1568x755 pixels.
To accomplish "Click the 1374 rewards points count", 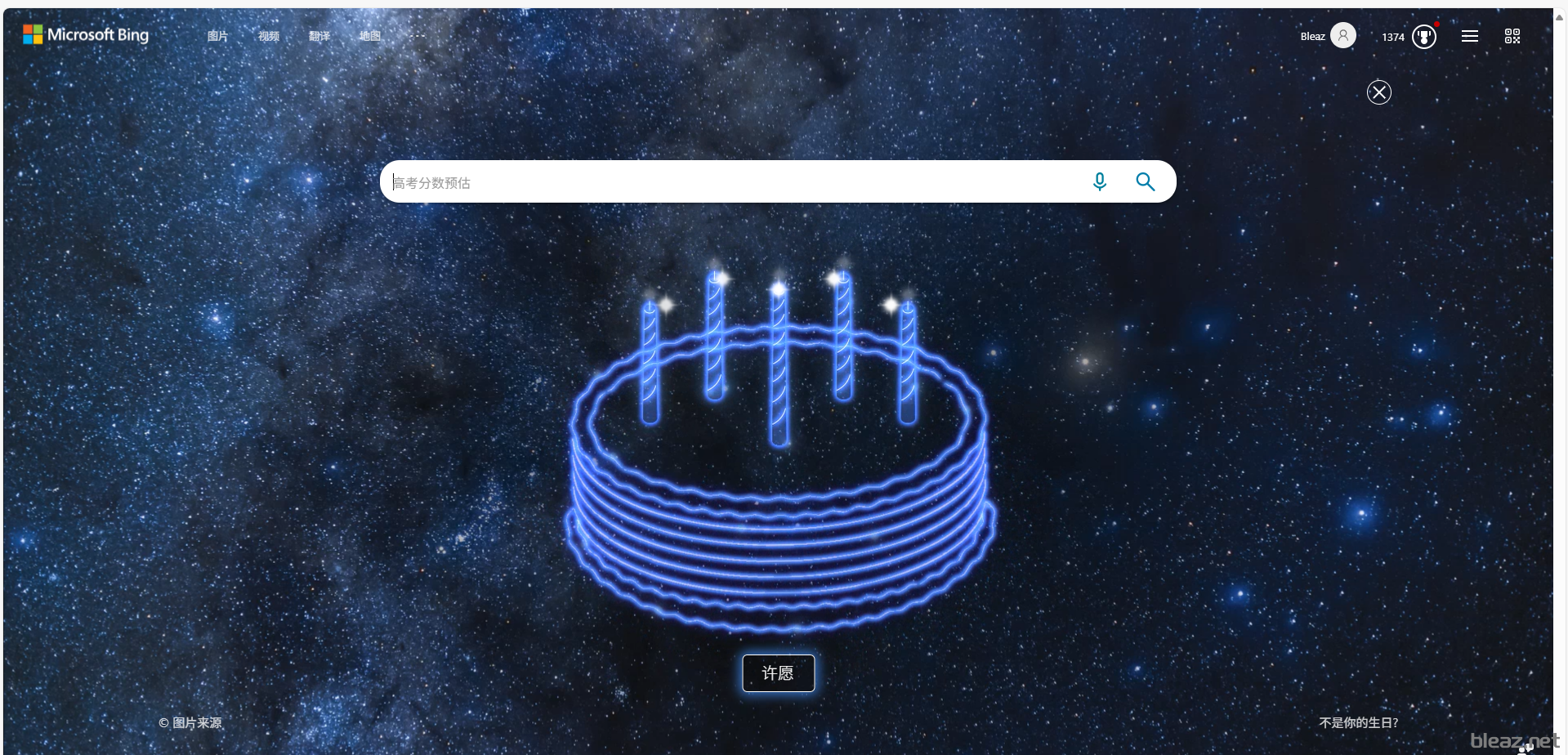I will 1393,37.
